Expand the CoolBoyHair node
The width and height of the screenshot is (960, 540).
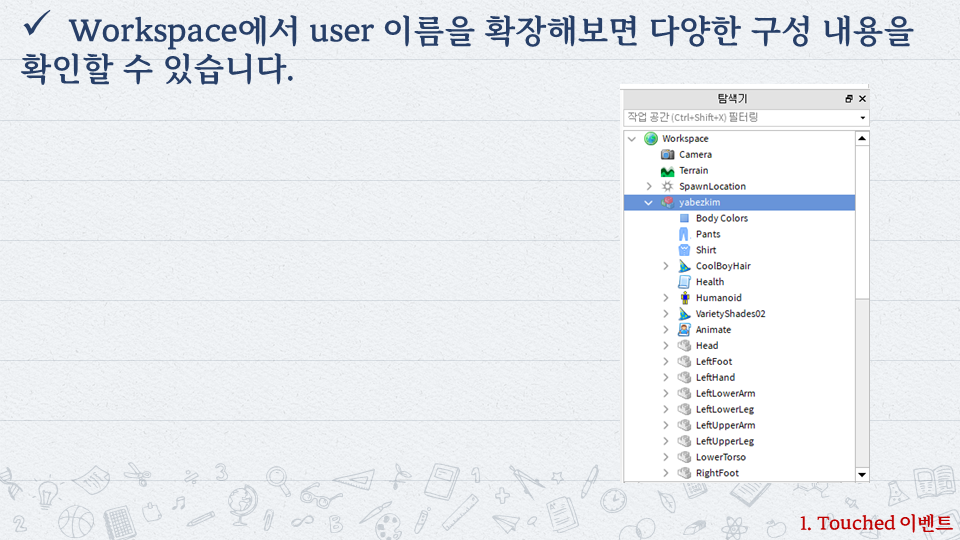pos(666,266)
